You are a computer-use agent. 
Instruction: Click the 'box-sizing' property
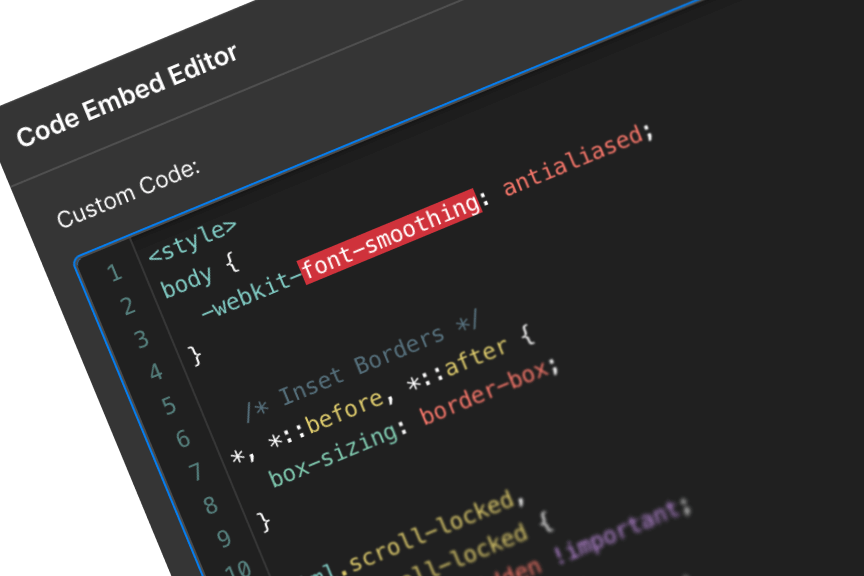334,457
